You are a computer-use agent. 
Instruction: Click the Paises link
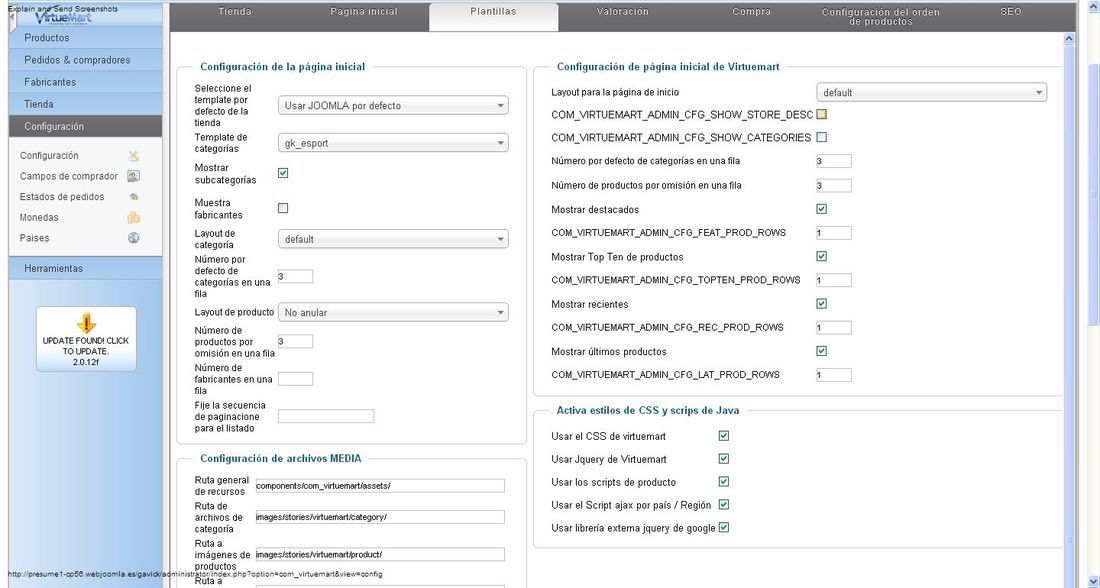pyautogui.click(x=34, y=238)
